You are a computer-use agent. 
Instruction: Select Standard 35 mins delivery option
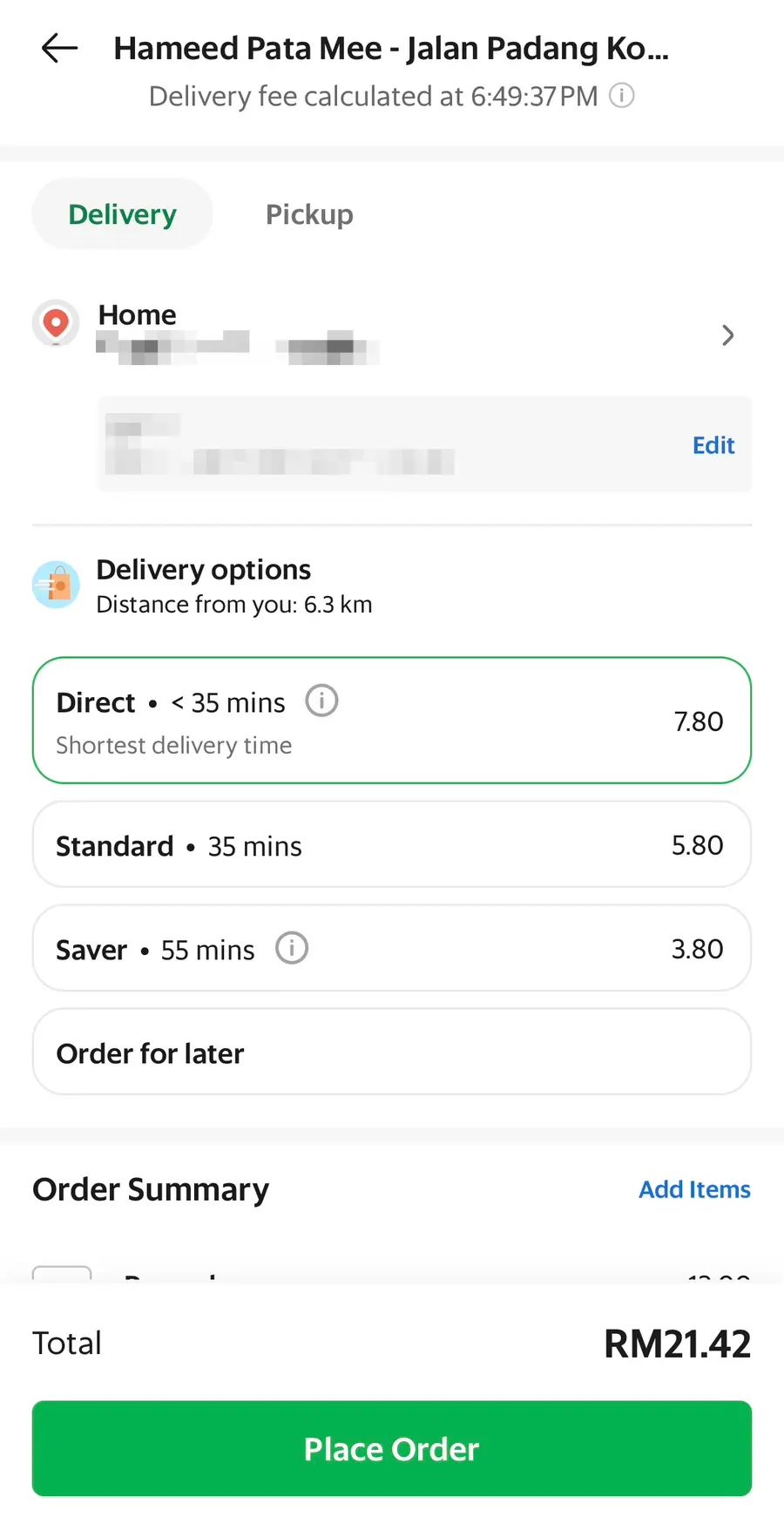point(392,844)
